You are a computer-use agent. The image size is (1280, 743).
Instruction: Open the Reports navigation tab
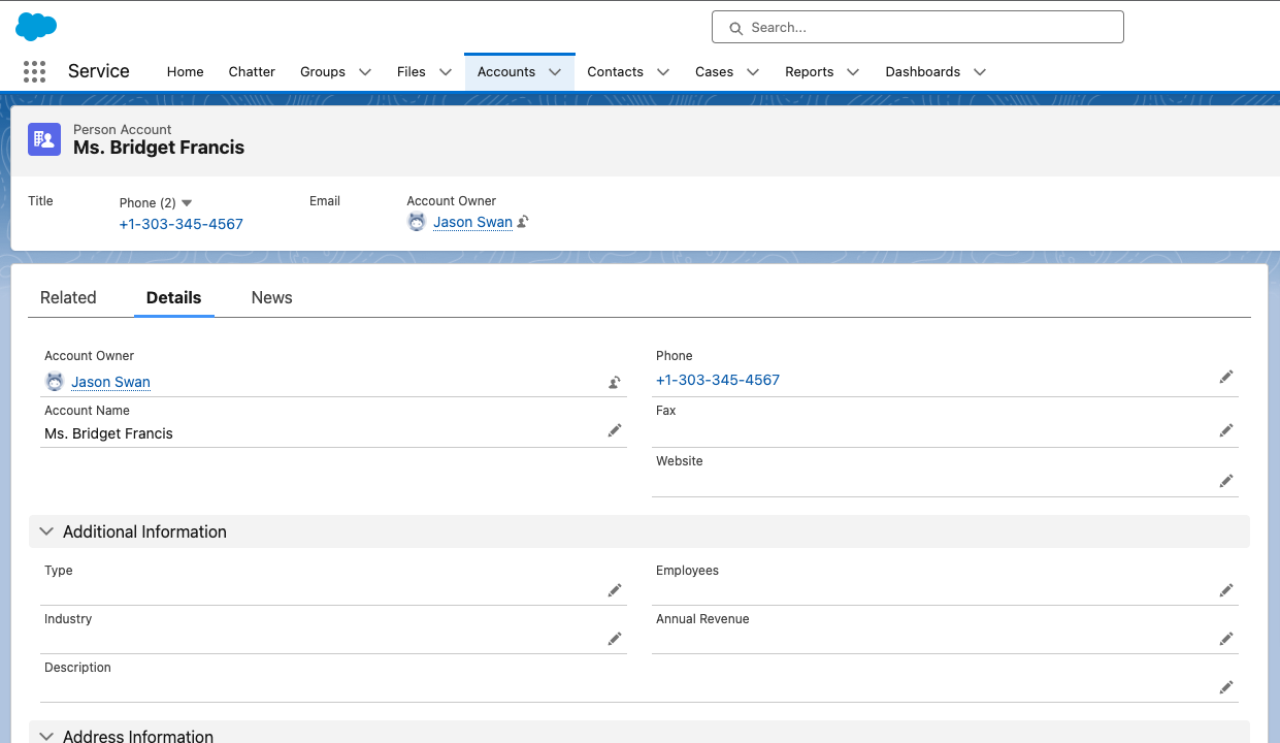coord(809,72)
